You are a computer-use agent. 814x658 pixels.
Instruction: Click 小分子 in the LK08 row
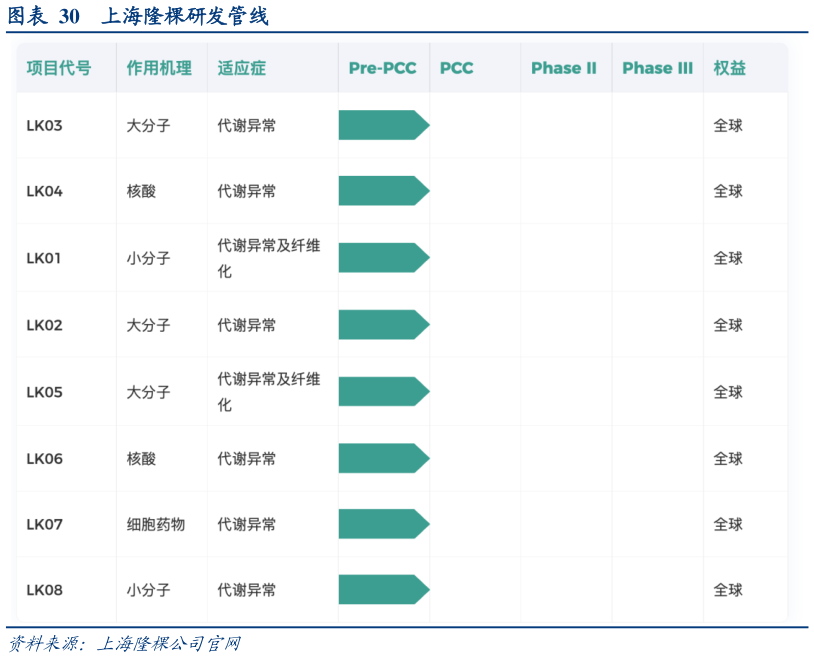[148, 590]
